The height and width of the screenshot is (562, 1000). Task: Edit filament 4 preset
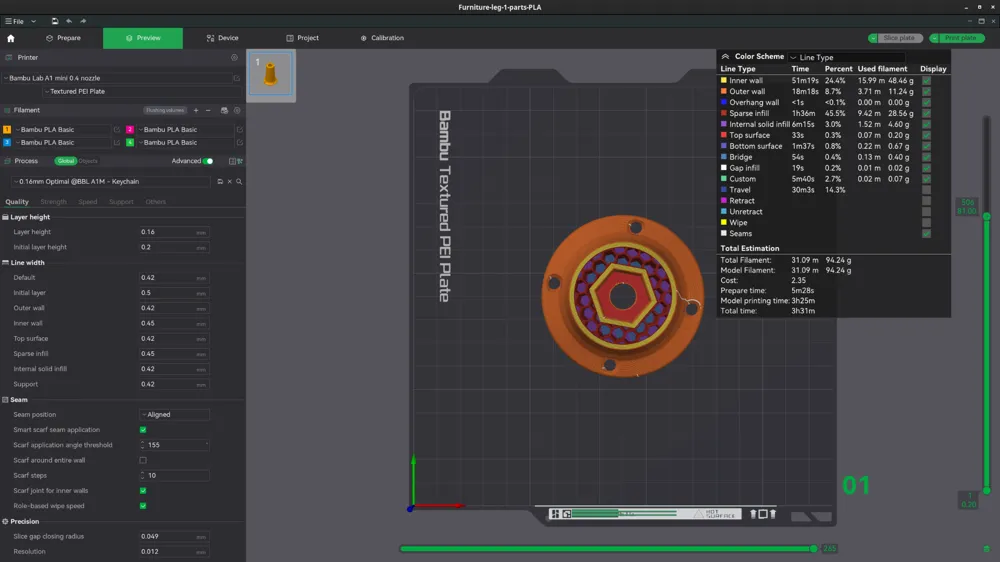pyautogui.click(x=239, y=142)
